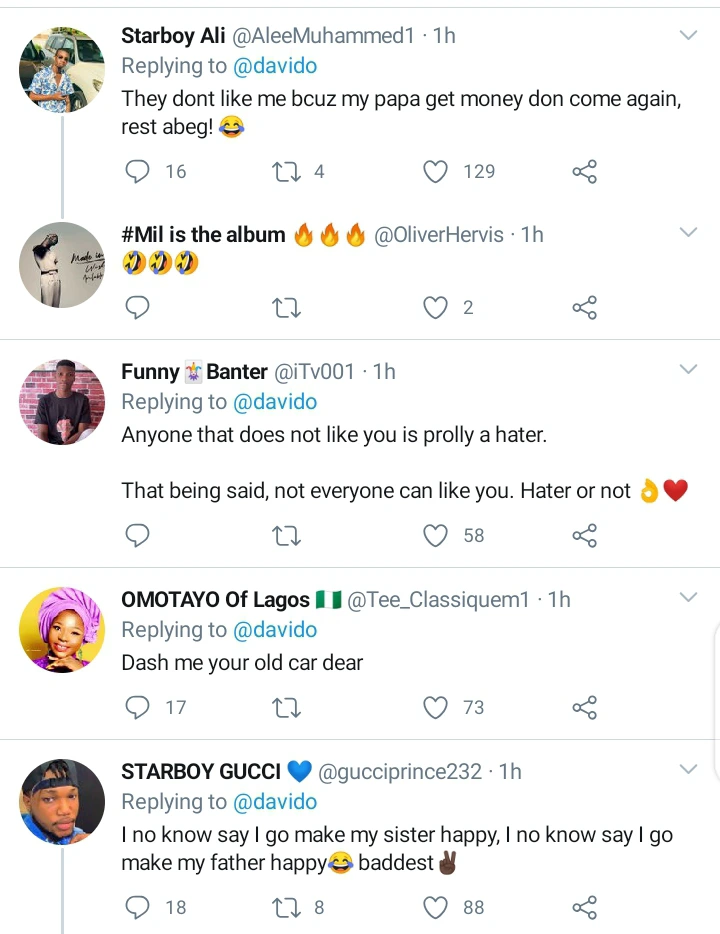Open STARBOY GUCCI's profile avatar

62,802
